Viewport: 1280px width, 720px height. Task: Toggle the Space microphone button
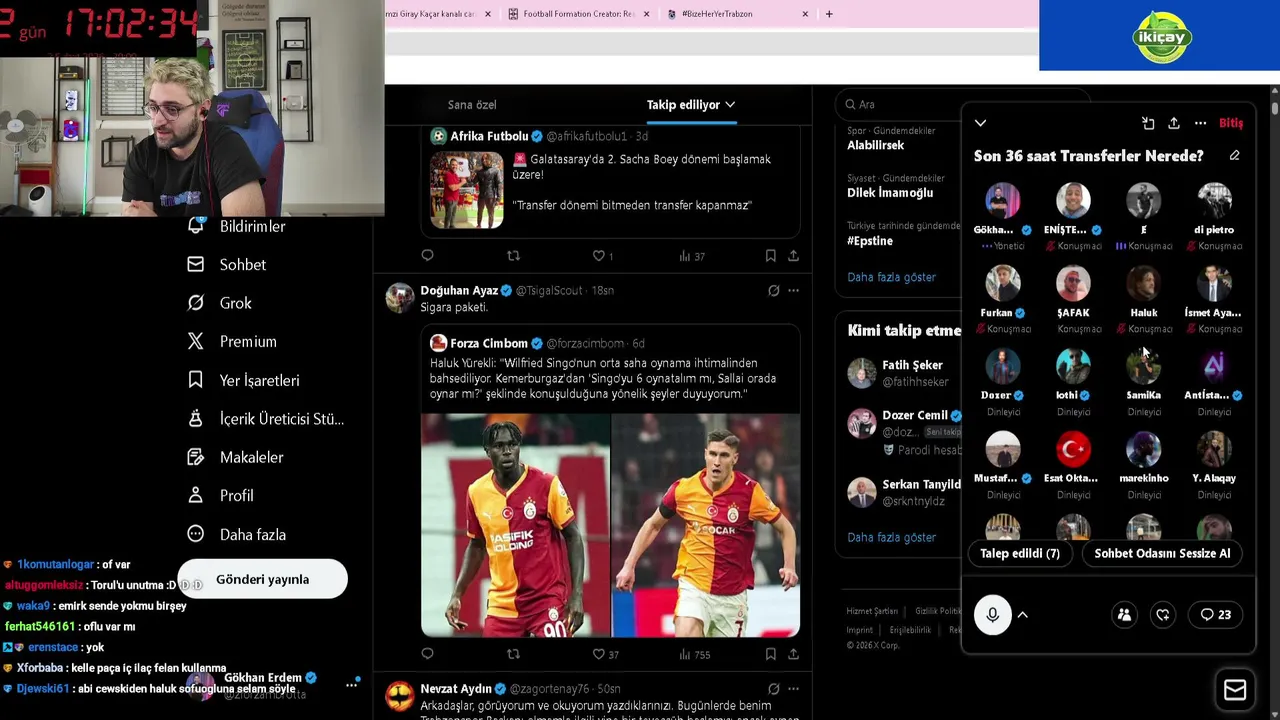992,615
